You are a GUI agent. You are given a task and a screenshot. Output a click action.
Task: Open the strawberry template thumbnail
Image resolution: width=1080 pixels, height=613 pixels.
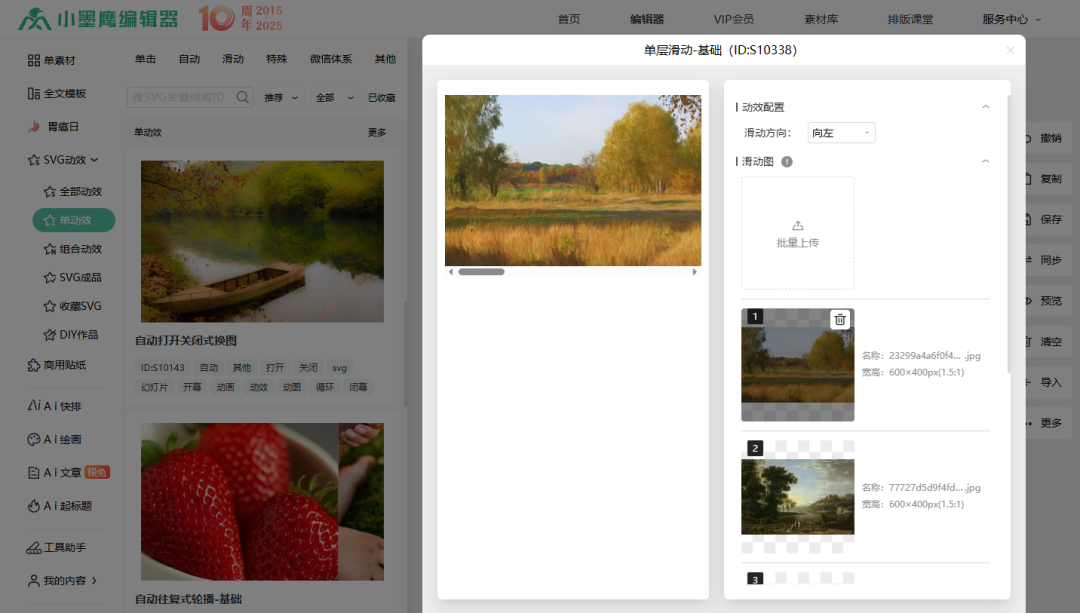(x=262, y=501)
